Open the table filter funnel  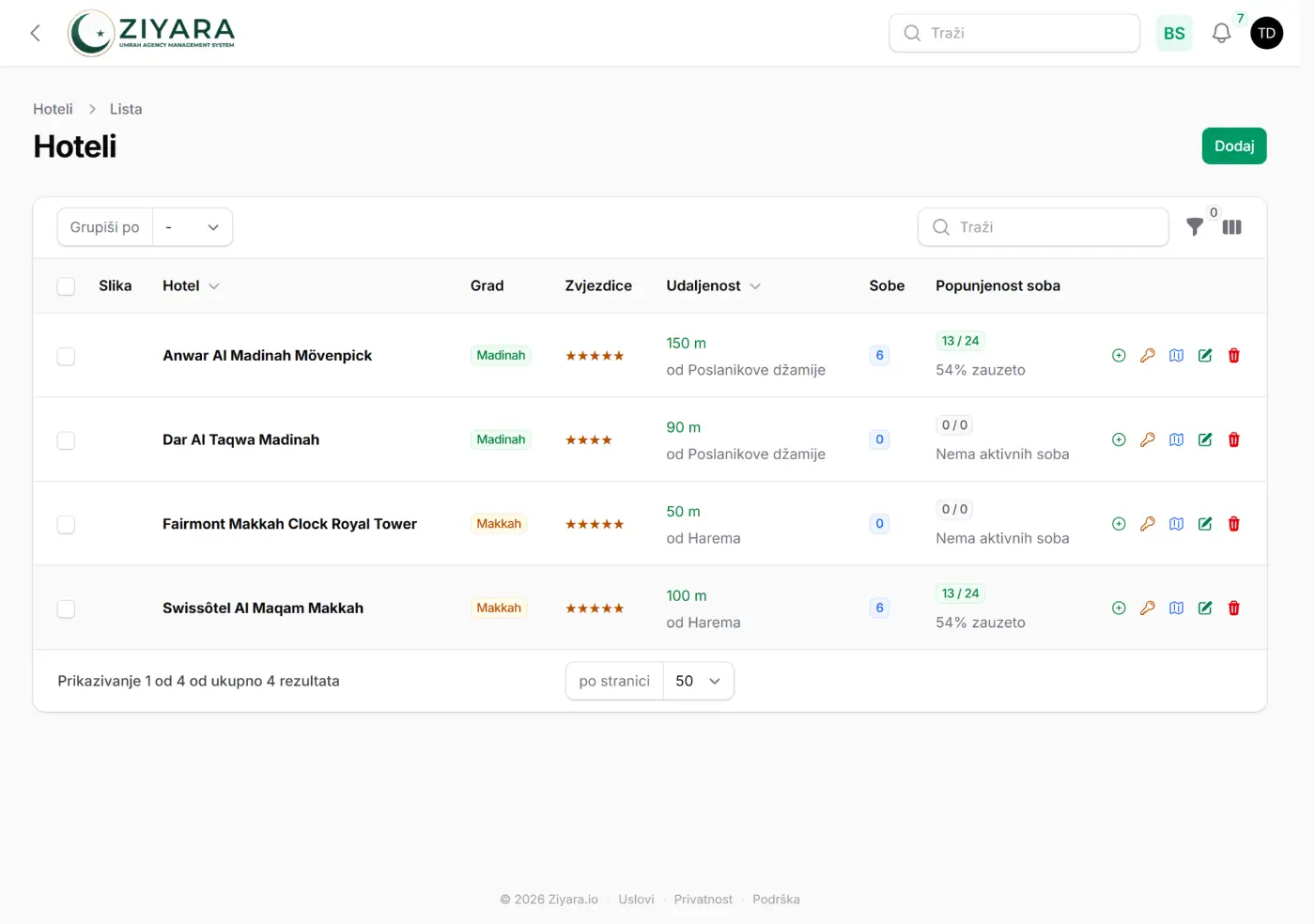tap(1195, 227)
